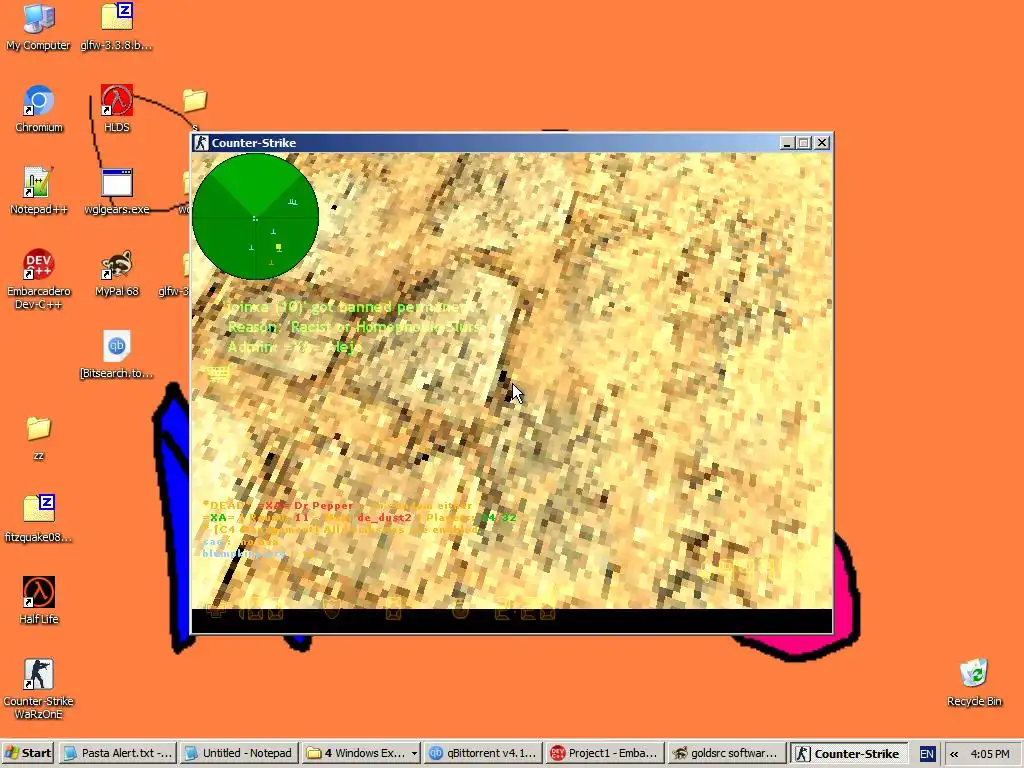The height and width of the screenshot is (768, 1024).
Task: Open the My Computer desktop icon
Action: [38, 26]
